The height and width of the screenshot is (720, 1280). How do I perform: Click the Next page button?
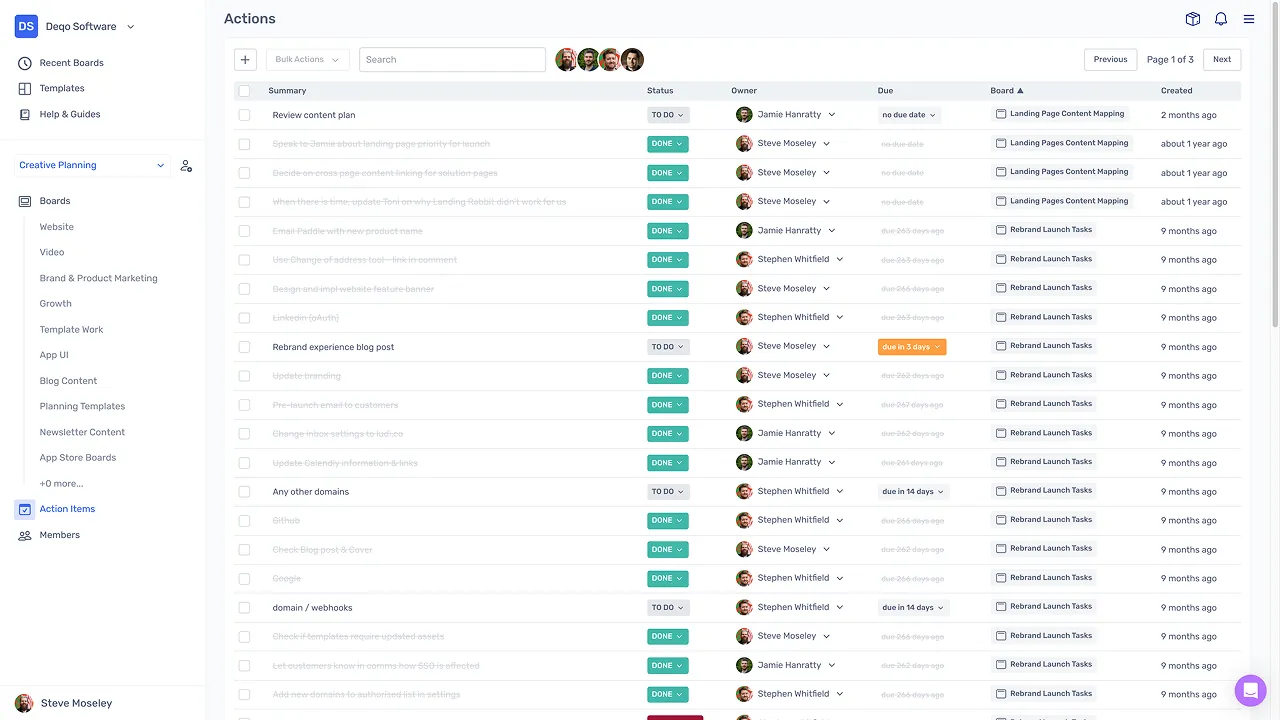point(1221,59)
